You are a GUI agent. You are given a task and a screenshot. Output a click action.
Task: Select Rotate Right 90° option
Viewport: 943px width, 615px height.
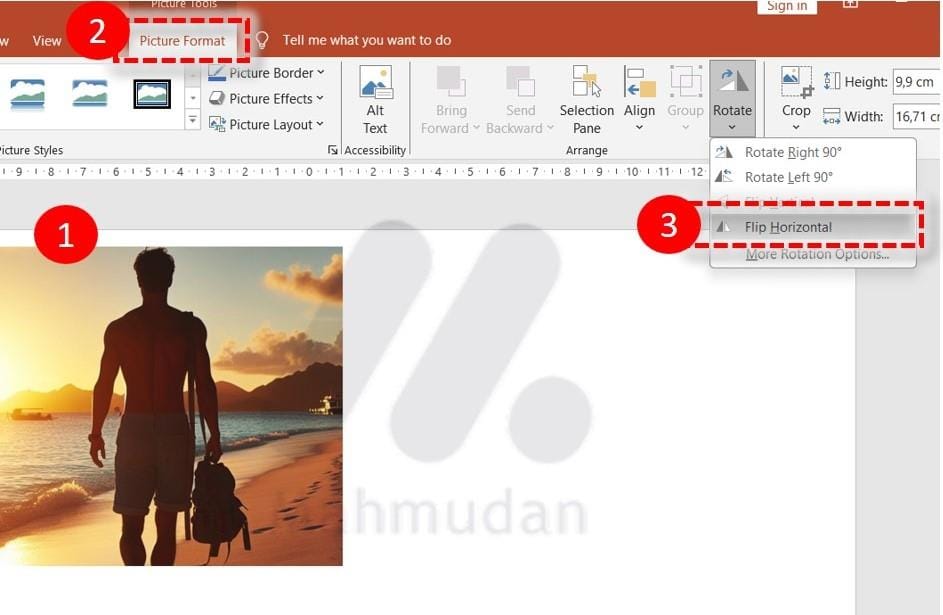(793, 152)
